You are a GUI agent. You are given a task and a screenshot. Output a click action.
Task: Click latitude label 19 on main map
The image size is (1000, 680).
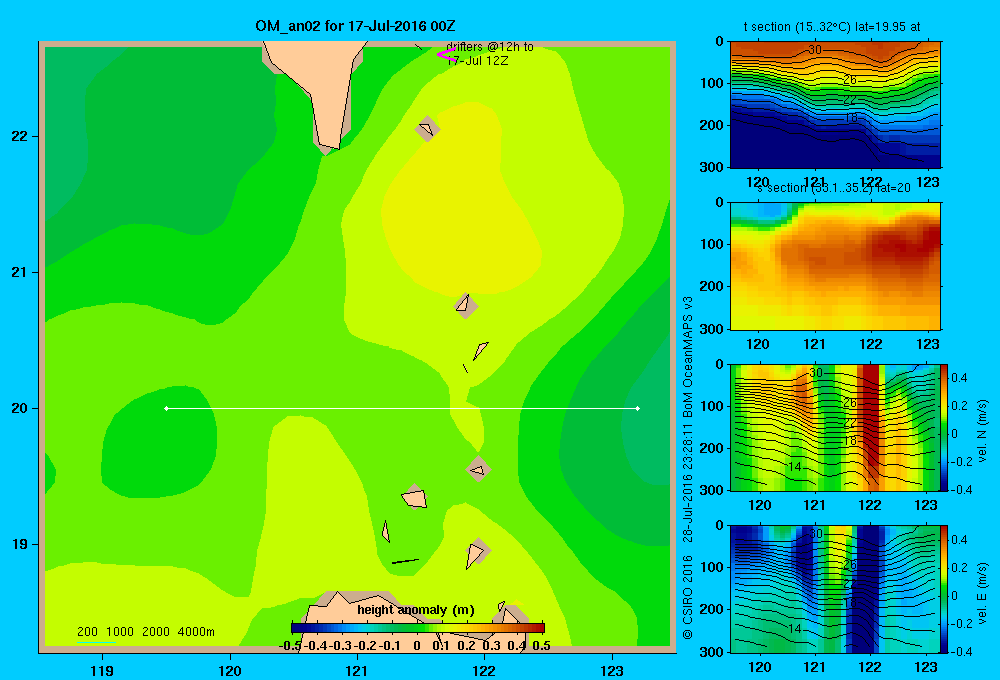coord(20,544)
